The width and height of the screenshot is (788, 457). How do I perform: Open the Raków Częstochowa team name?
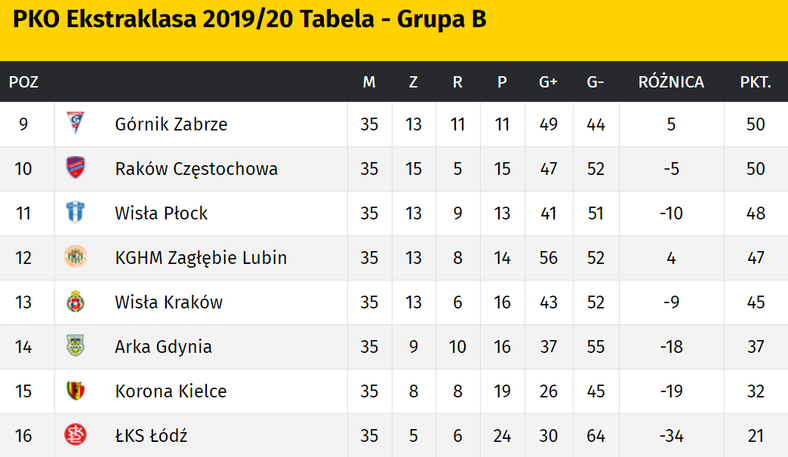coord(196,169)
